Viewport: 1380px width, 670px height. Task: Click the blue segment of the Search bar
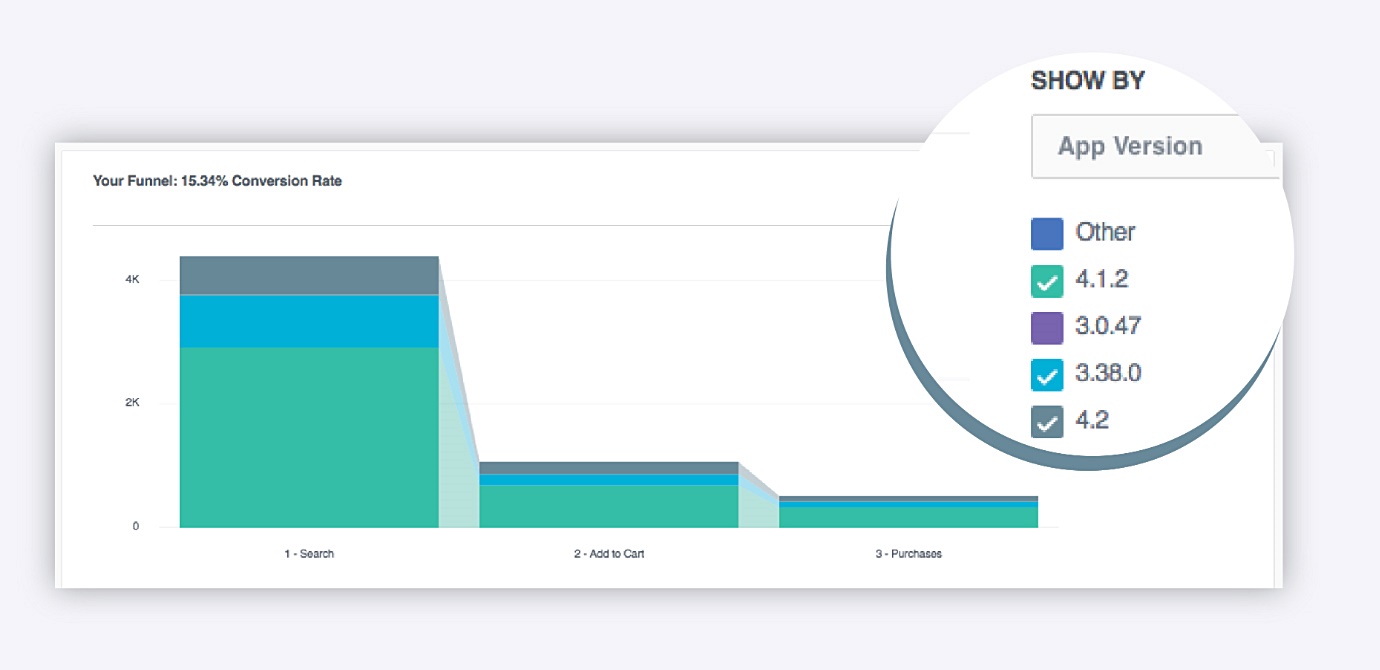tap(309, 321)
